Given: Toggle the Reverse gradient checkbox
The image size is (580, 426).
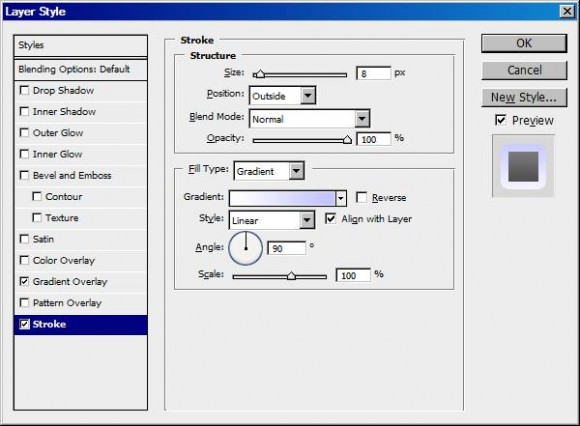Looking at the screenshot, I should coord(361,197).
